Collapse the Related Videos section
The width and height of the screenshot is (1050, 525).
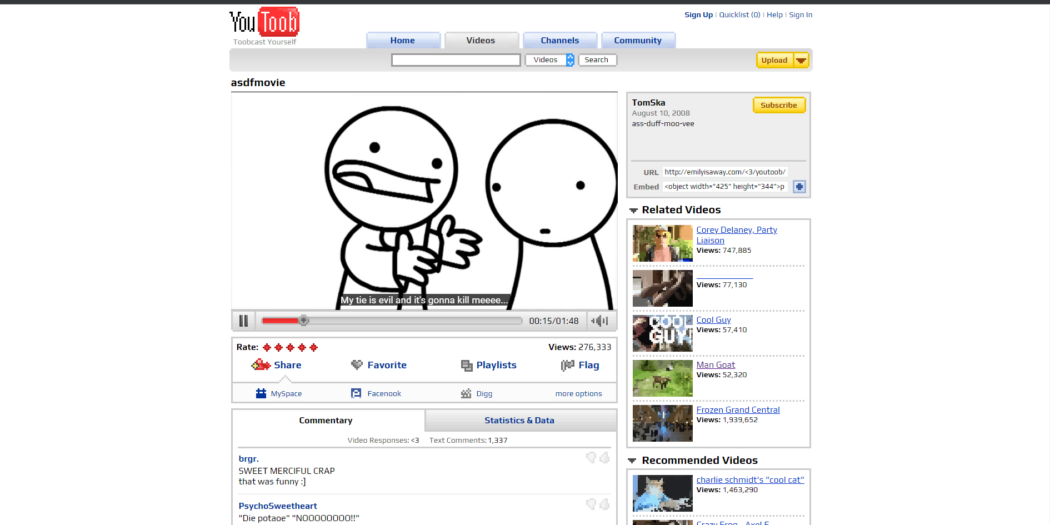tap(633, 211)
